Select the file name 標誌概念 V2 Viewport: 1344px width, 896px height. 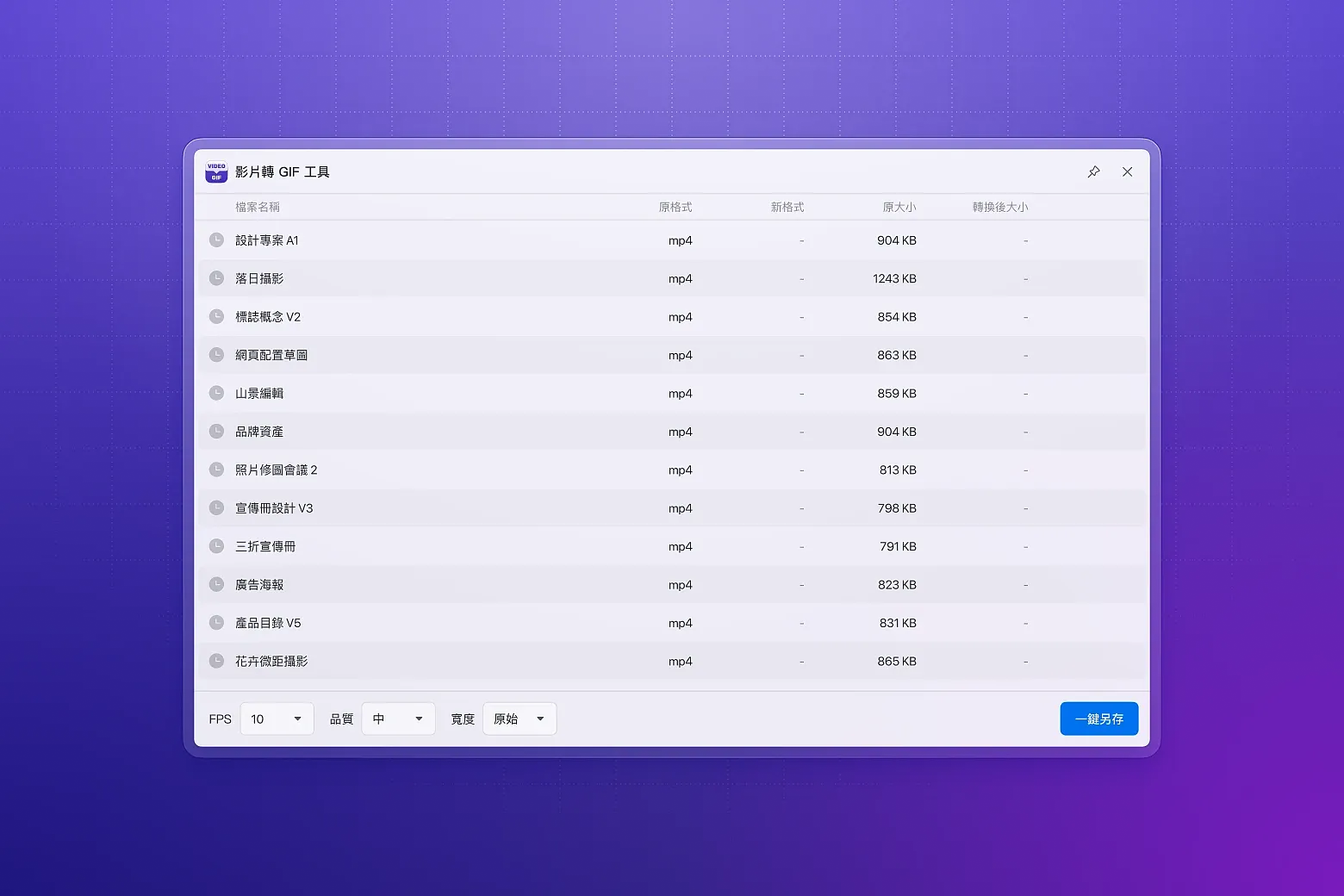[268, 317]
